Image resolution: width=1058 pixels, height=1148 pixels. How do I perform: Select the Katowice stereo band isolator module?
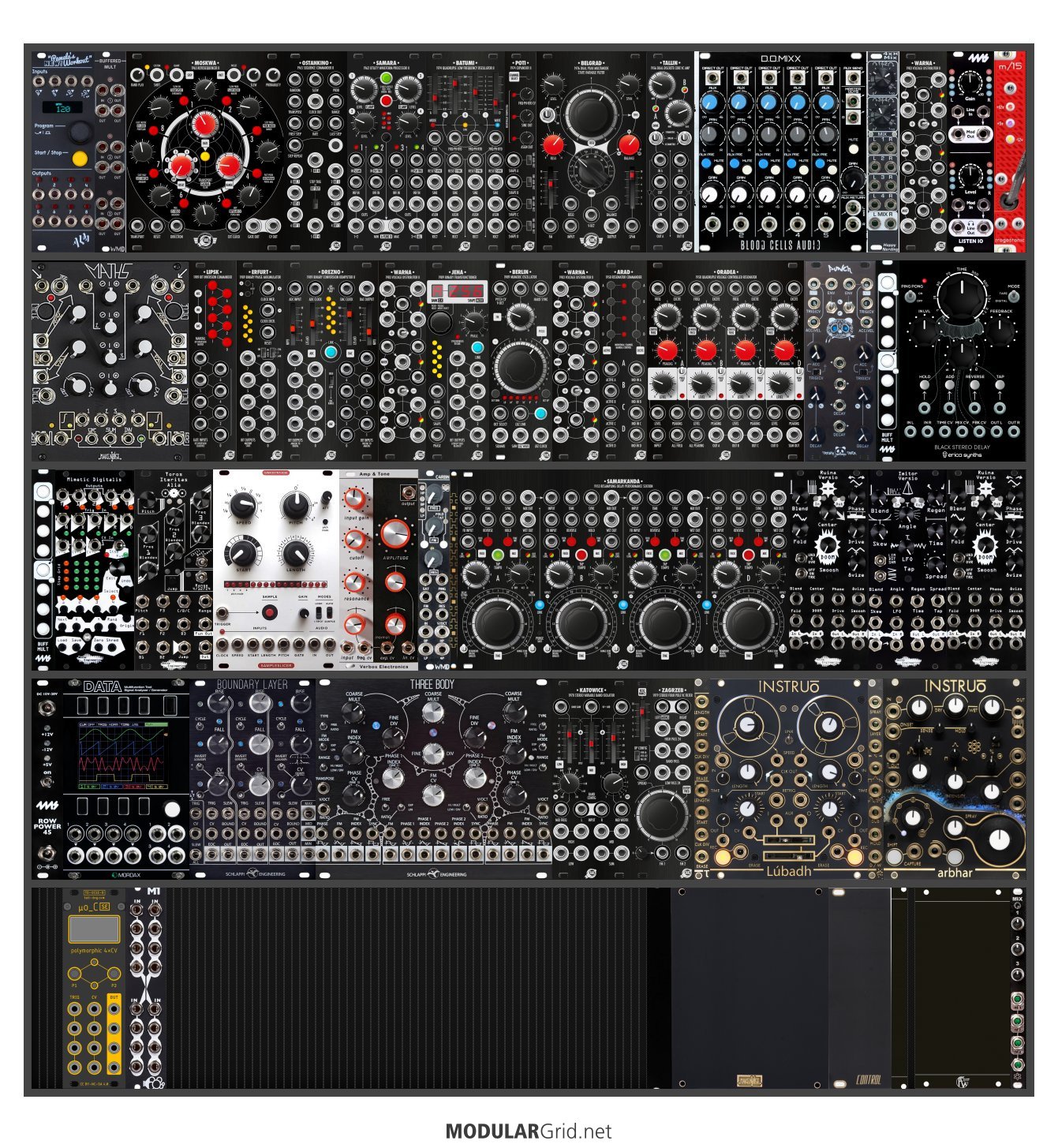[x=591, y=779]
